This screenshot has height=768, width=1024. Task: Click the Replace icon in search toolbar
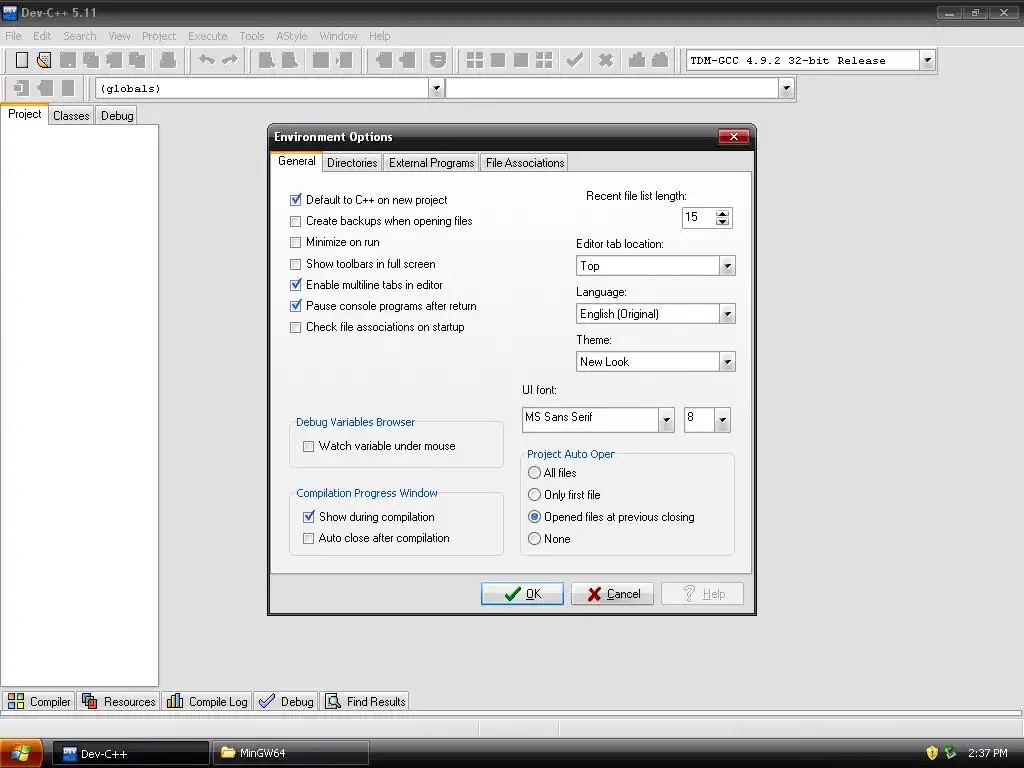point(289,60)
